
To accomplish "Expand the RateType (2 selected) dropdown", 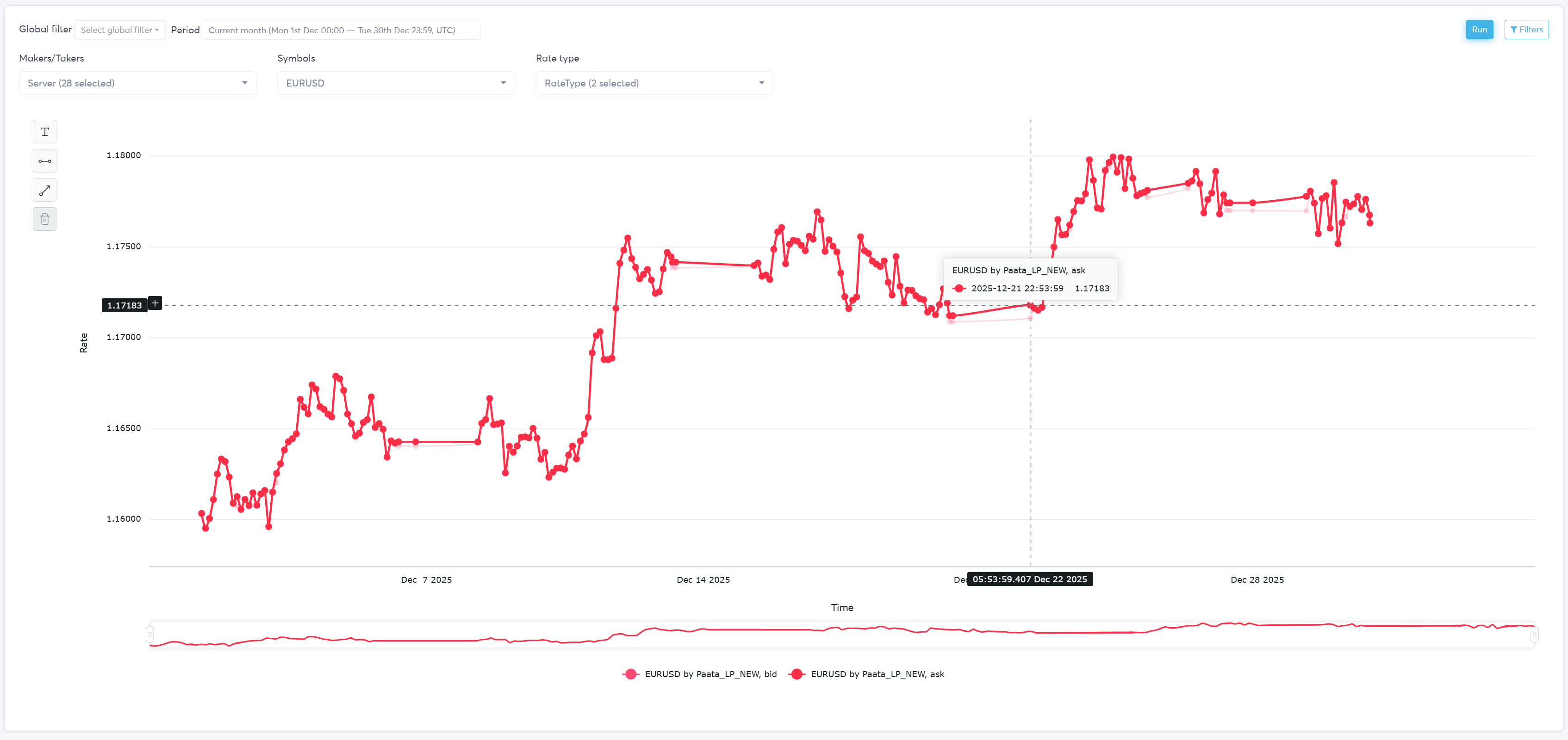I will (654, 83).
